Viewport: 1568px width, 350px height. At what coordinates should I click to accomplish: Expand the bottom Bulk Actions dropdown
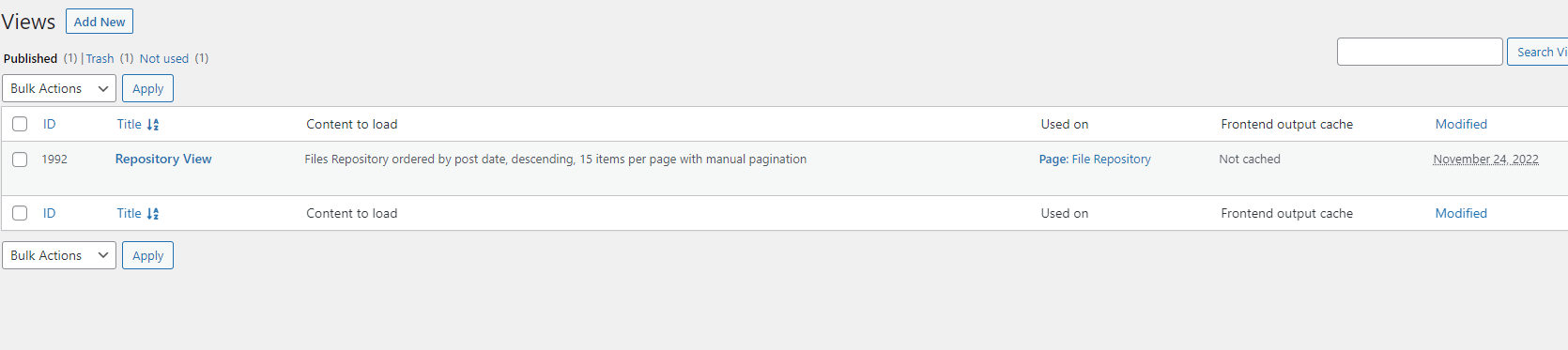tap(59, 255)
